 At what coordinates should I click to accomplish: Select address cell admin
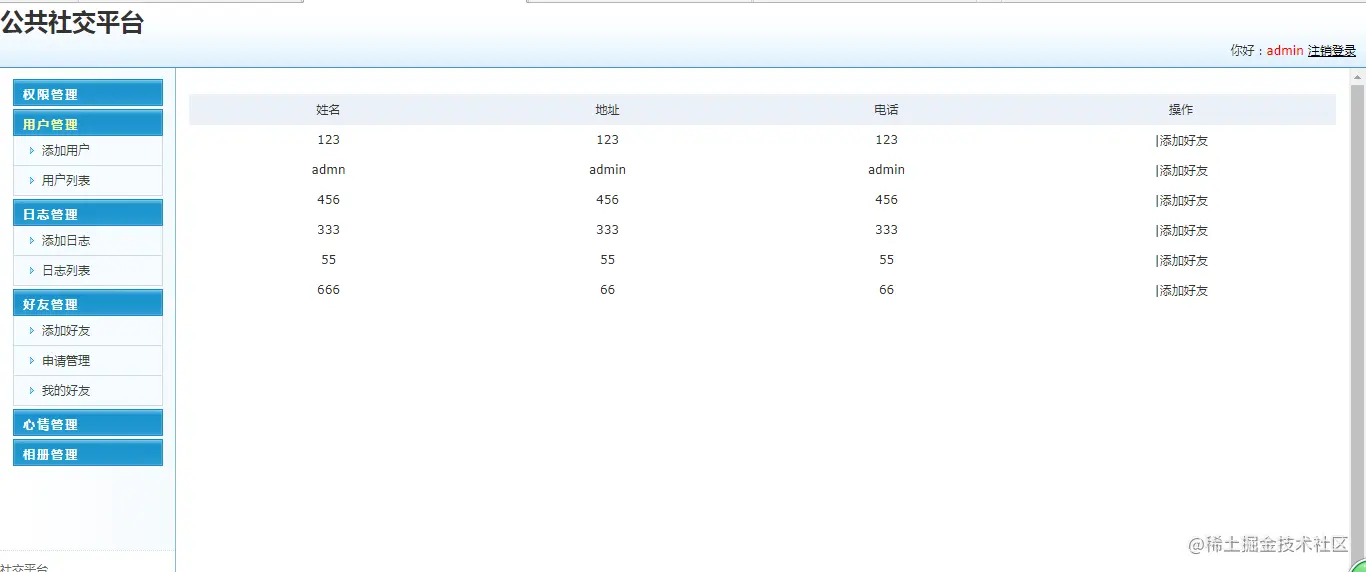pyautogui.click(x=607, y=170)
